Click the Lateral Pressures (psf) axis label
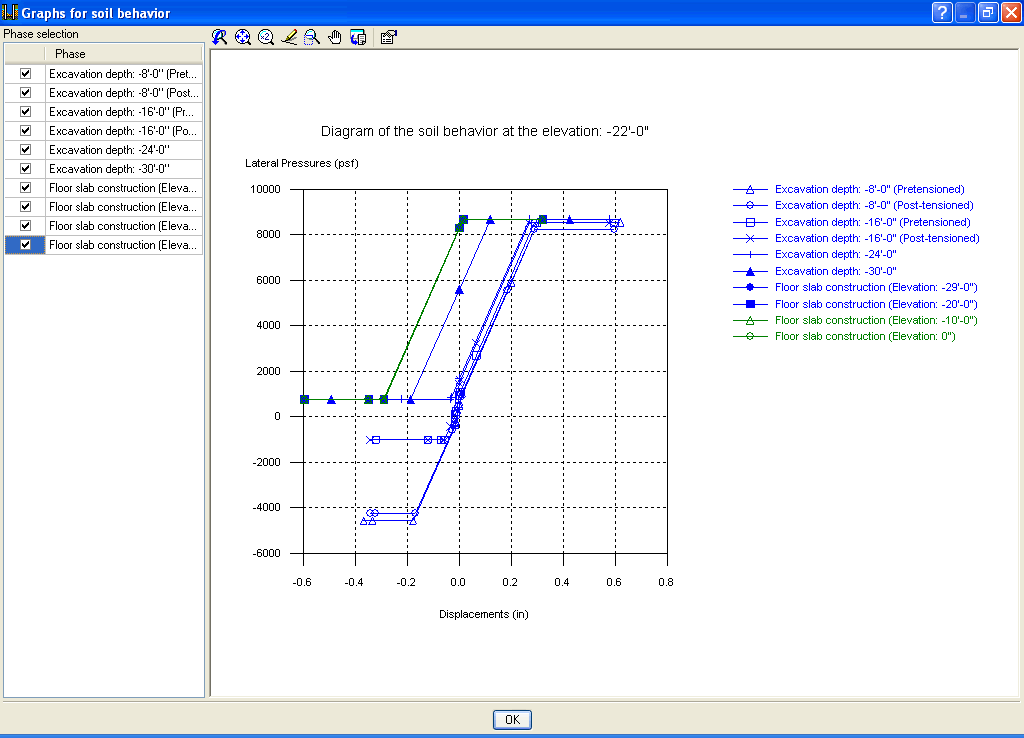This screenshot has height=738, width=1024. coord(302,163)
